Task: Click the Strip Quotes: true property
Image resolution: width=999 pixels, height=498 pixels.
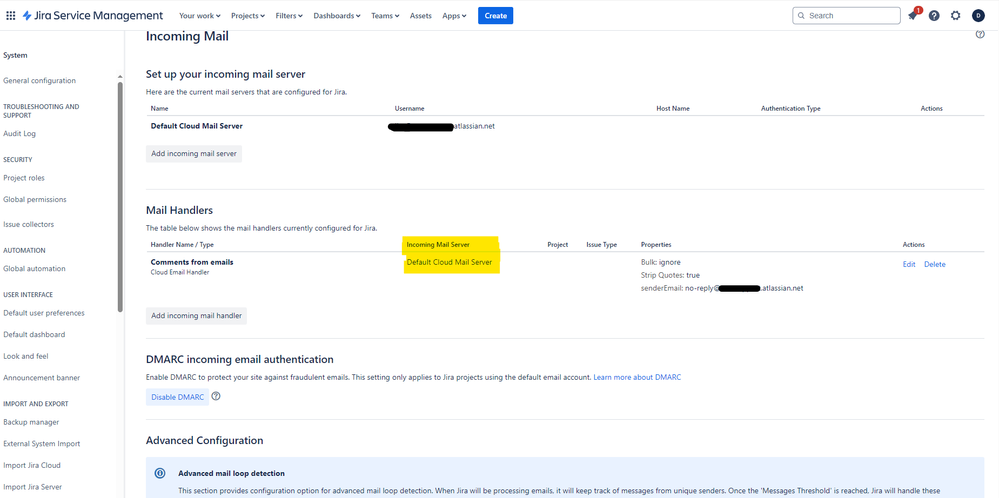Action: [670, 276]
